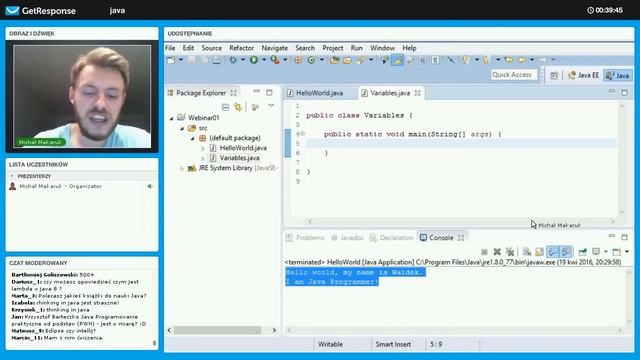Click Package Explorer horizontal scrollbar right arrow
Image resolution: width=640 pixels, height=360 pixels.
[274, 330]
